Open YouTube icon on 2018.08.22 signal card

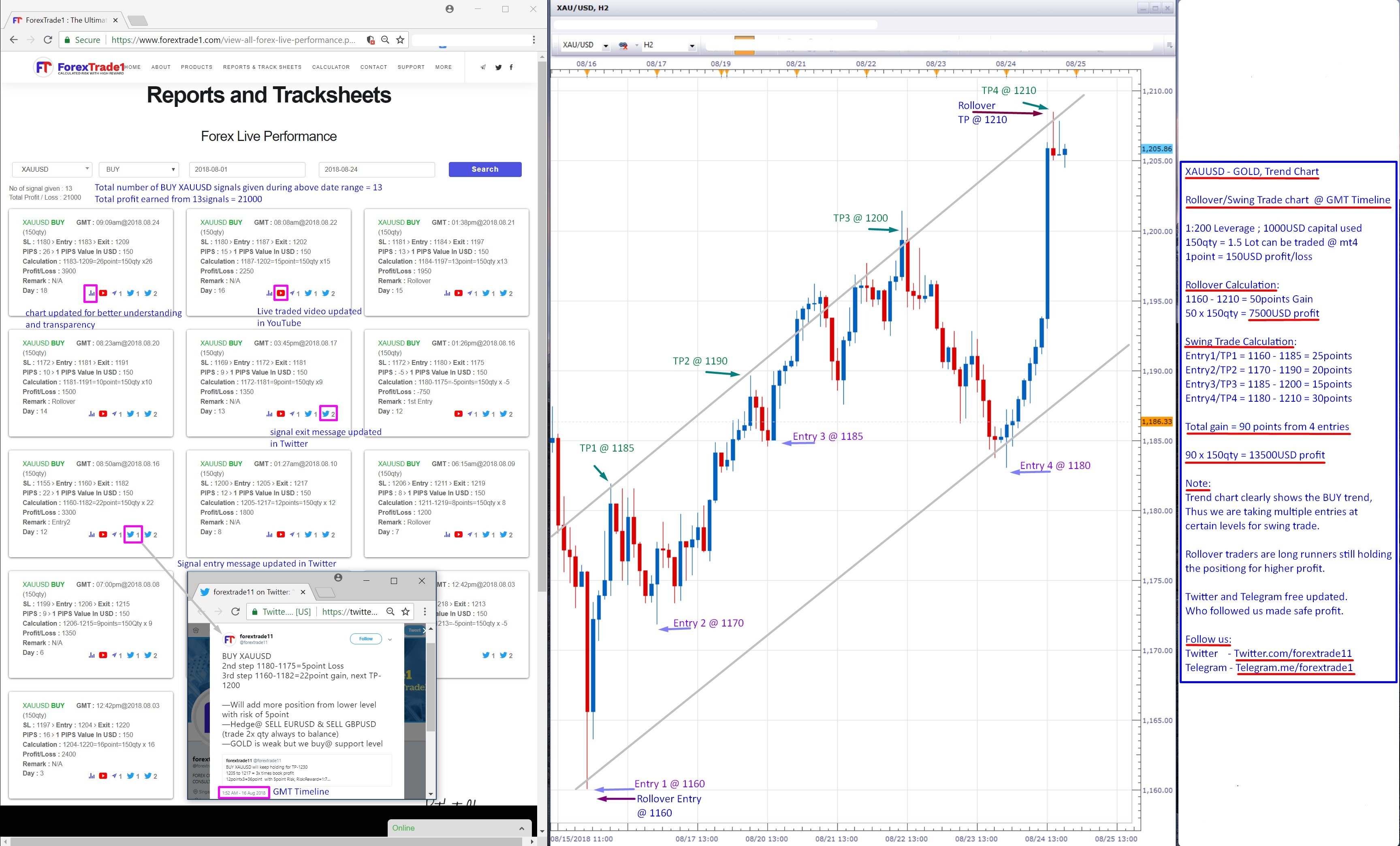tap(281, 293)
